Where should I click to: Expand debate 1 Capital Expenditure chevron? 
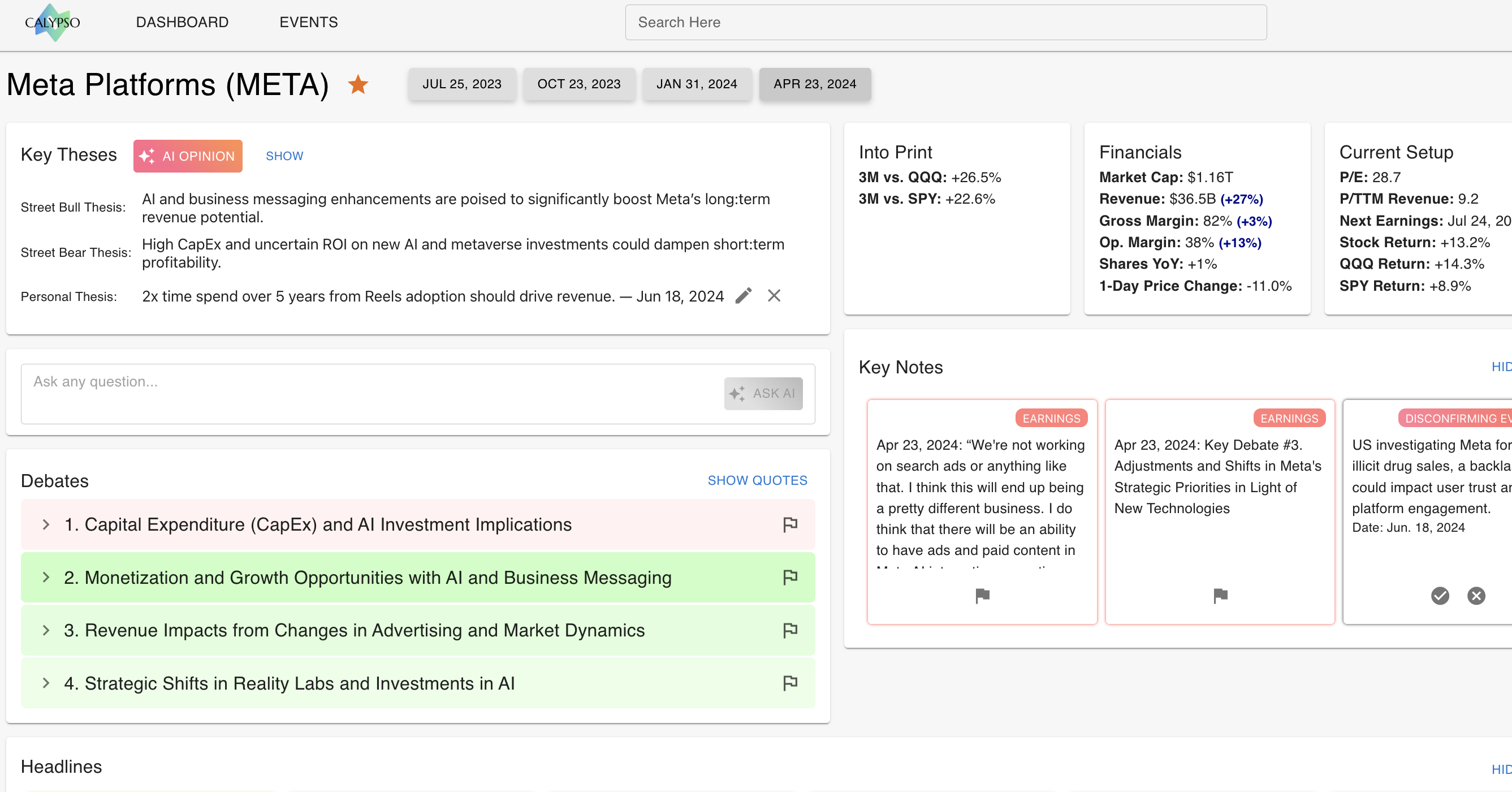(46, 524)
